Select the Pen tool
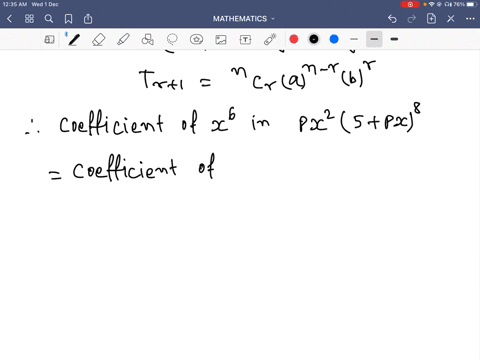480x360 pixels. point(74,40)
